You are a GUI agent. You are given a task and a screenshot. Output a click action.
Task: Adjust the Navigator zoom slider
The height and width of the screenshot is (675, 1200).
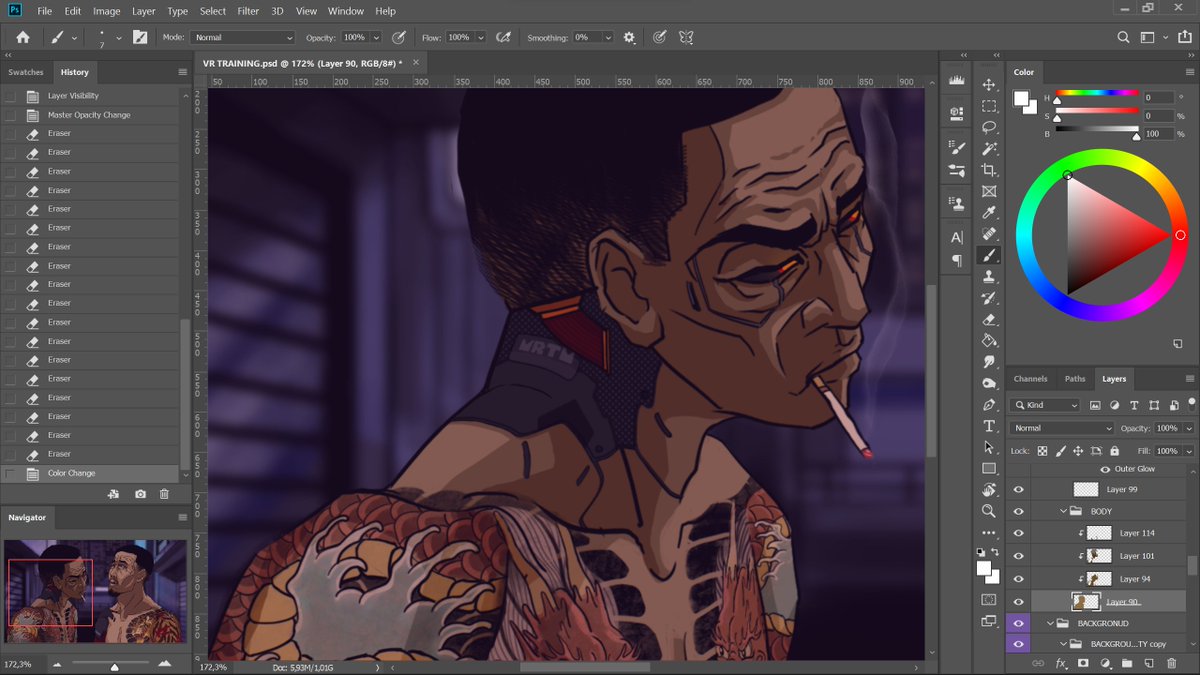114,666
